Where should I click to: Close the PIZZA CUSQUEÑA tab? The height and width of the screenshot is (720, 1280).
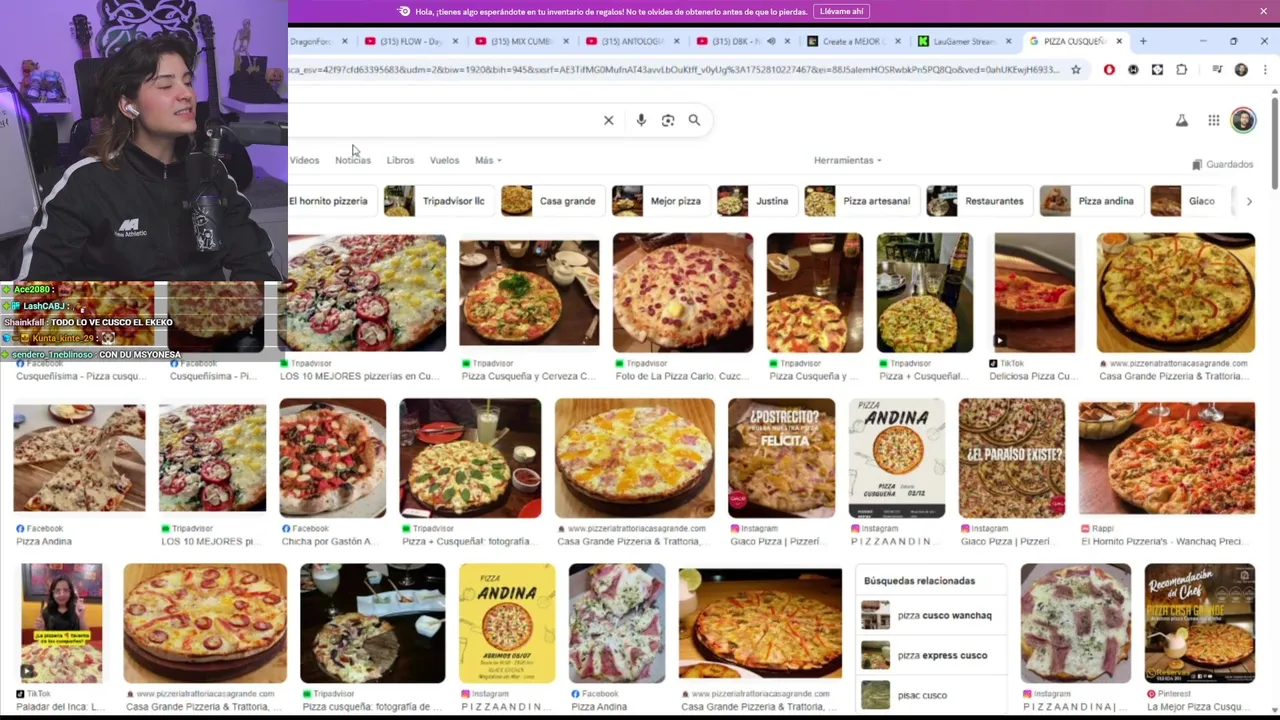[x=1119, y=41]
